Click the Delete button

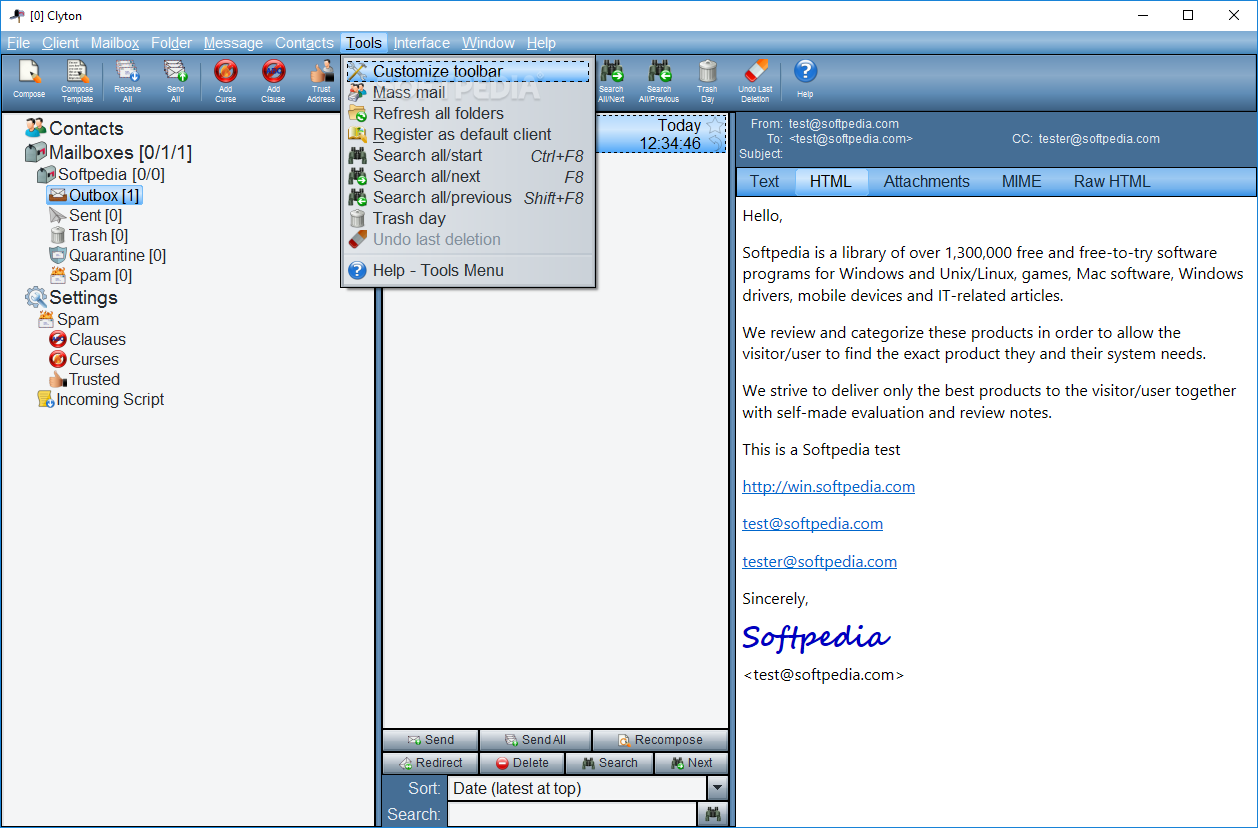[x=522, y=763]
